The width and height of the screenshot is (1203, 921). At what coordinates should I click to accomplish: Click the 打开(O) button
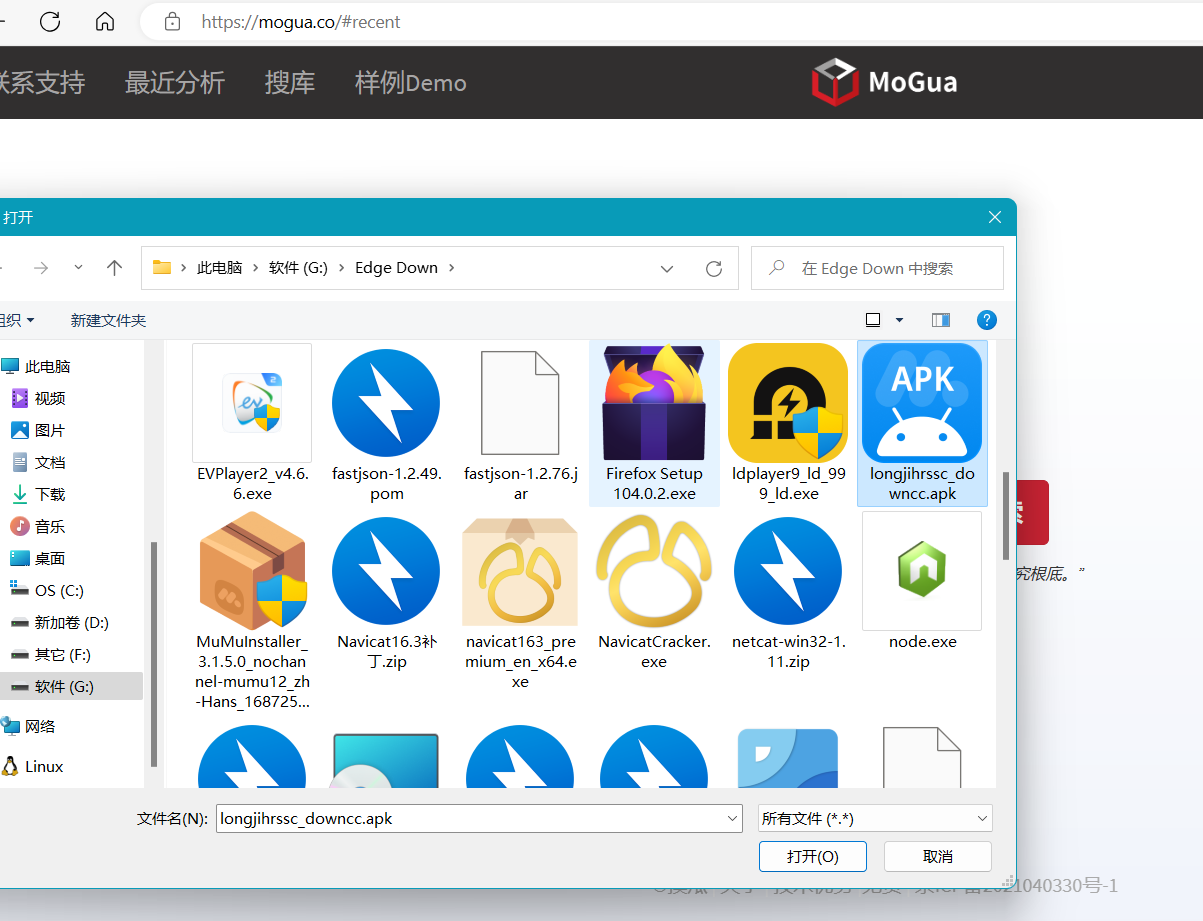point(813,857)
